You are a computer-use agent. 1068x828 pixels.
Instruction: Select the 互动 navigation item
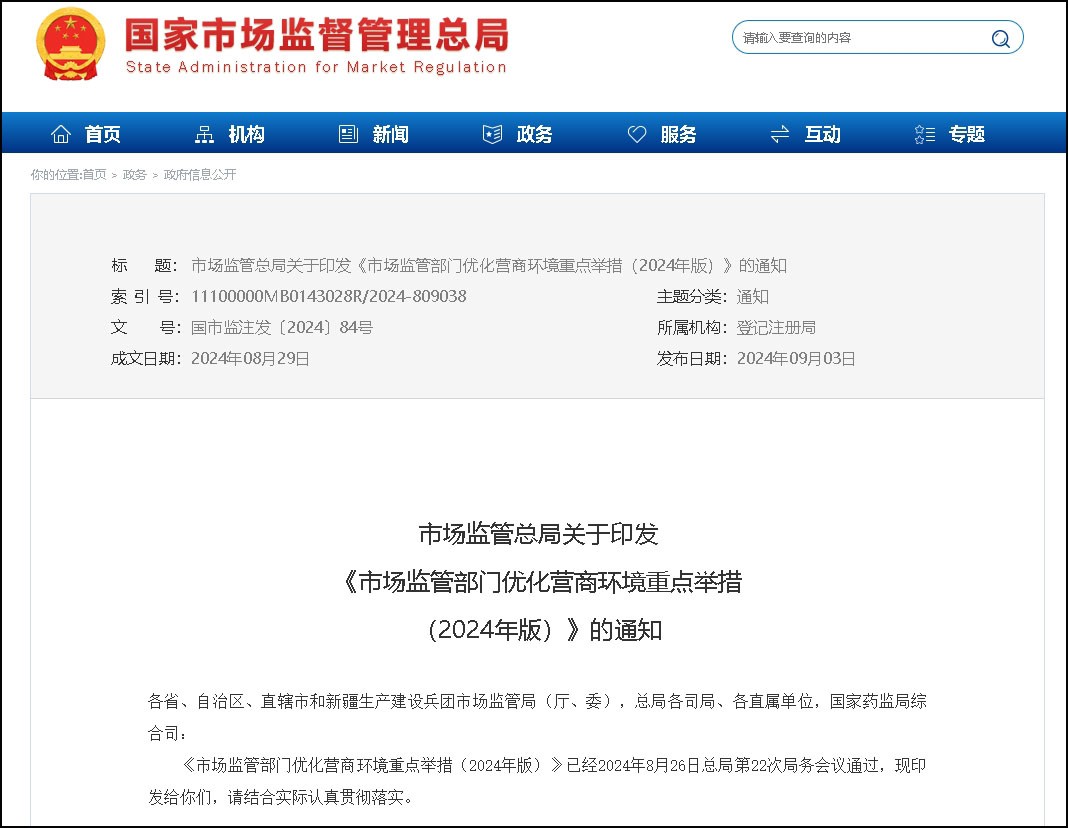coord(822,134)
